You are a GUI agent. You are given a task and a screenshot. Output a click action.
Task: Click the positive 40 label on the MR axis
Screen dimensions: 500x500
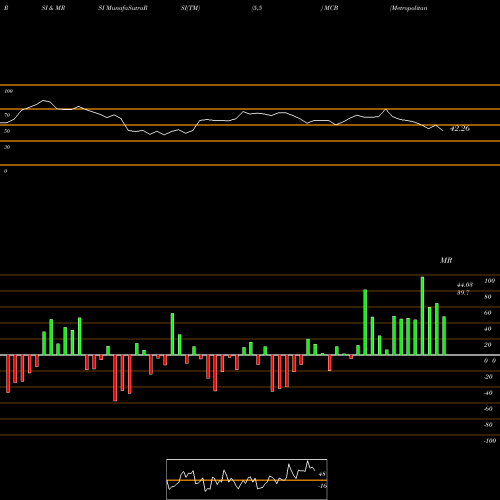tap(487, 329)
